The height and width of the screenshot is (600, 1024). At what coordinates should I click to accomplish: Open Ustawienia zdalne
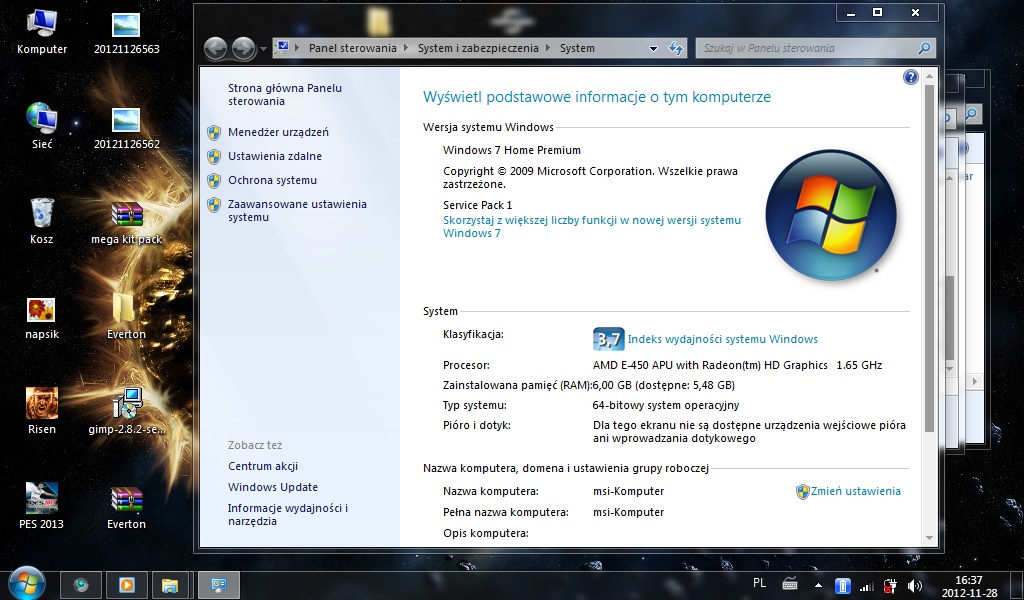pyautogui.click(x=275, y=156)
